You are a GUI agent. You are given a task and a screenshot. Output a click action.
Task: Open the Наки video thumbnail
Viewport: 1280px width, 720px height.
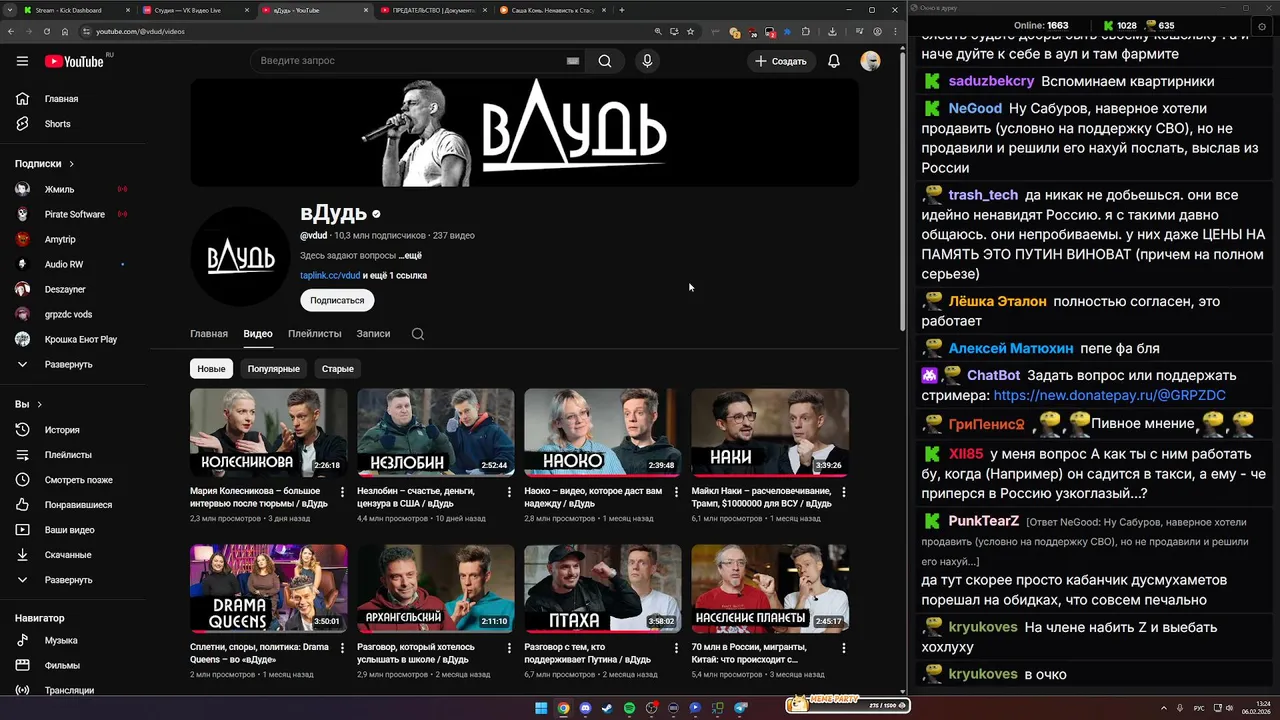pos(769,432)
